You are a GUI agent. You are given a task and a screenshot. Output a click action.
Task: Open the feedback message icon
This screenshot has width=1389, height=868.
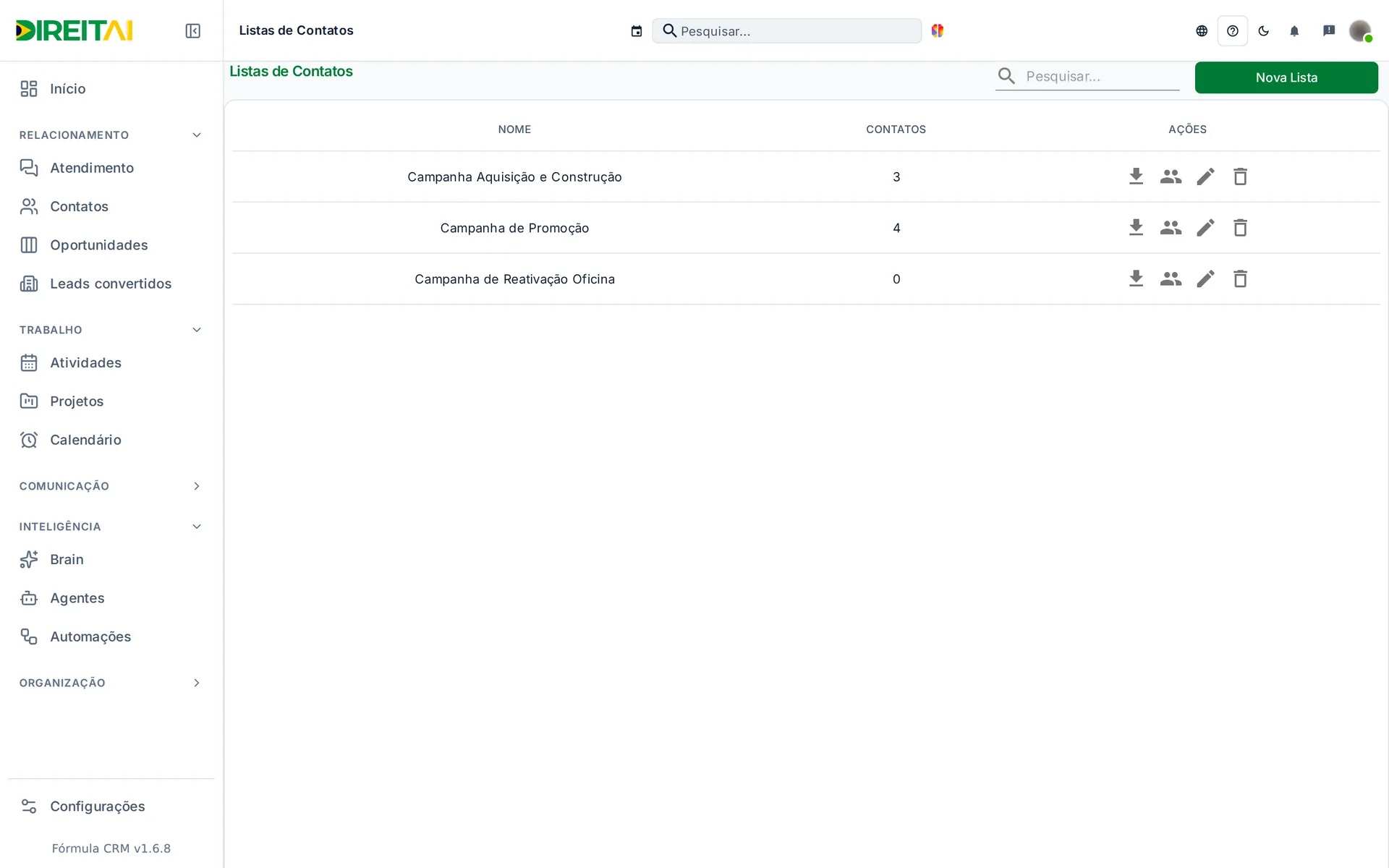1329,31
